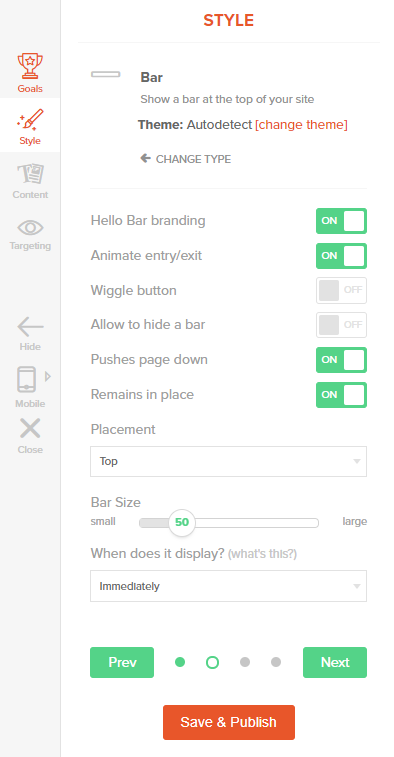Image resolution: width=394 pixels, height=757 pixels.
Task: Open the Content cards icon
Action: click(x=30, y=174)
